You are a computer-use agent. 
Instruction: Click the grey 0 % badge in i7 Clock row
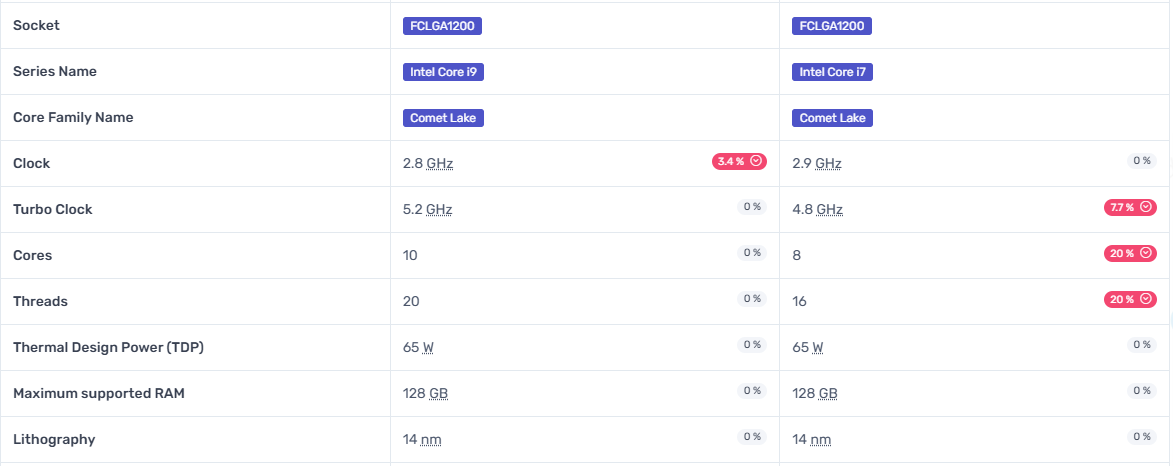coord(1142,161)
